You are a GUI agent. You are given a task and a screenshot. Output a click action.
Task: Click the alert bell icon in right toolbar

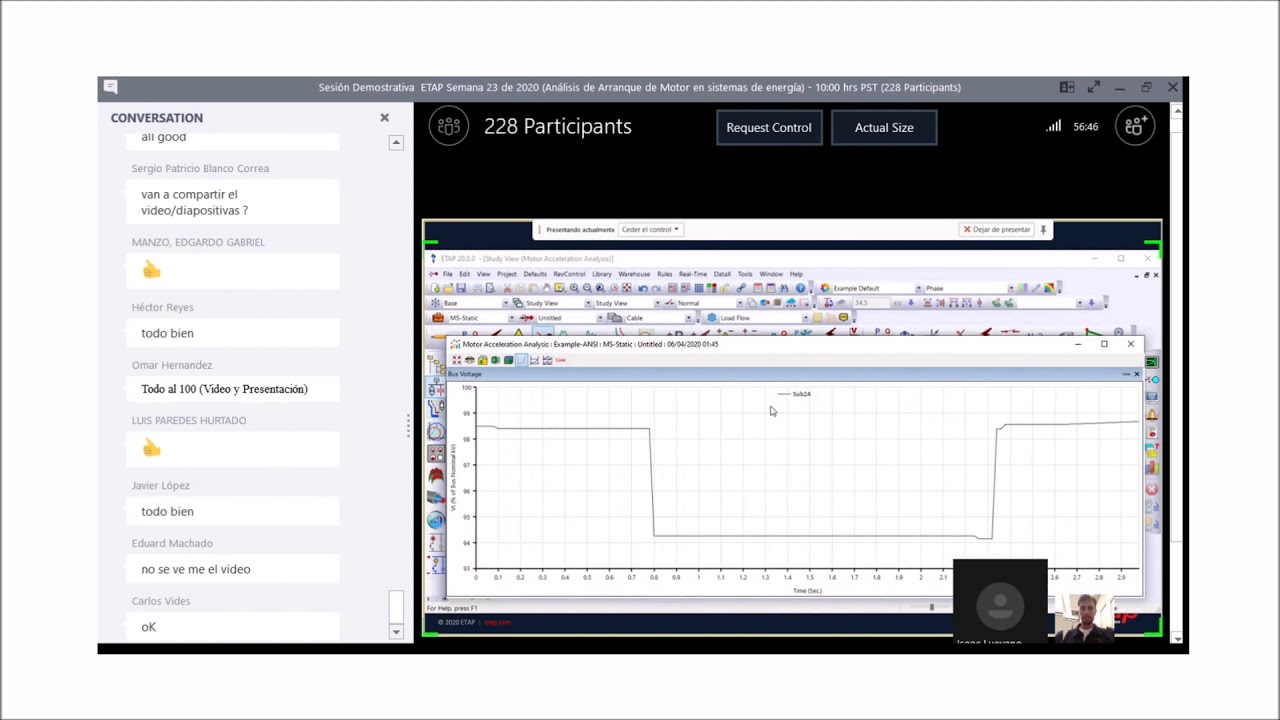(x=1152, y=415)
